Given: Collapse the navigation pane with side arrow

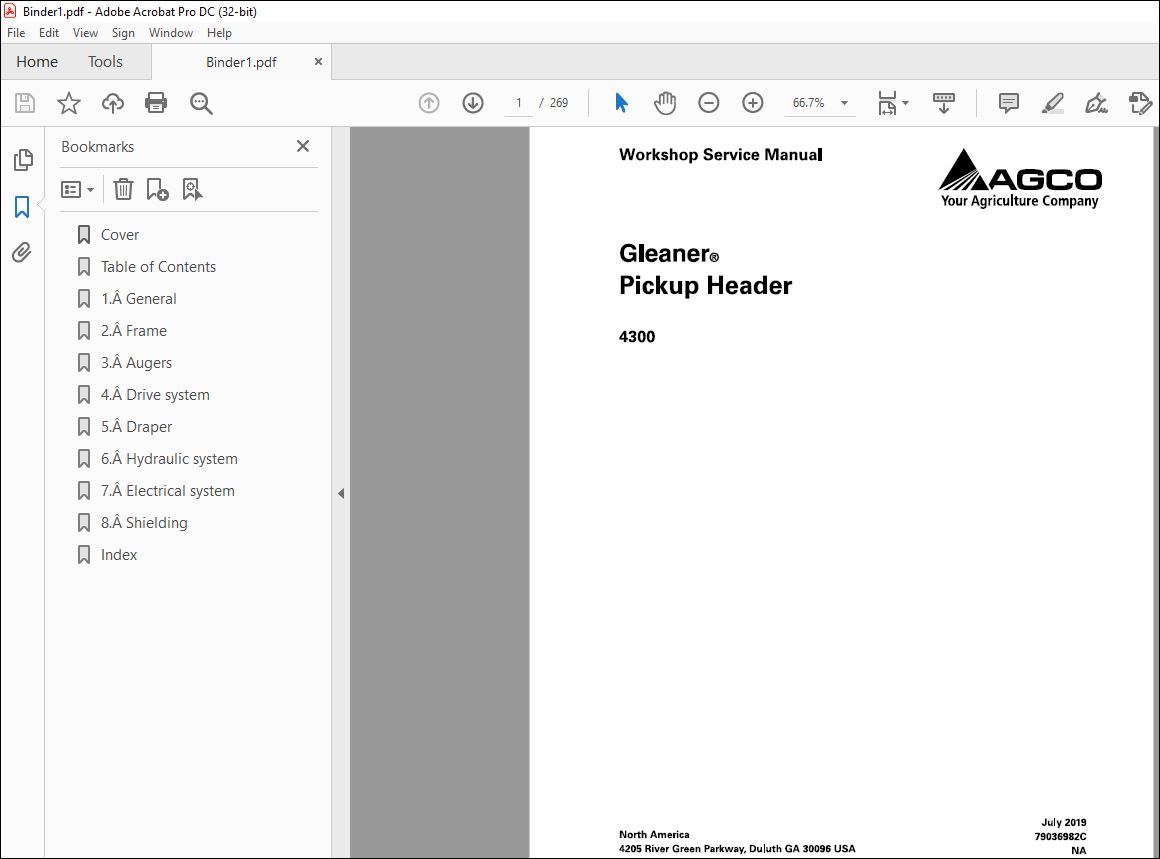Looking at the screenshot, I should pos(341,493).
